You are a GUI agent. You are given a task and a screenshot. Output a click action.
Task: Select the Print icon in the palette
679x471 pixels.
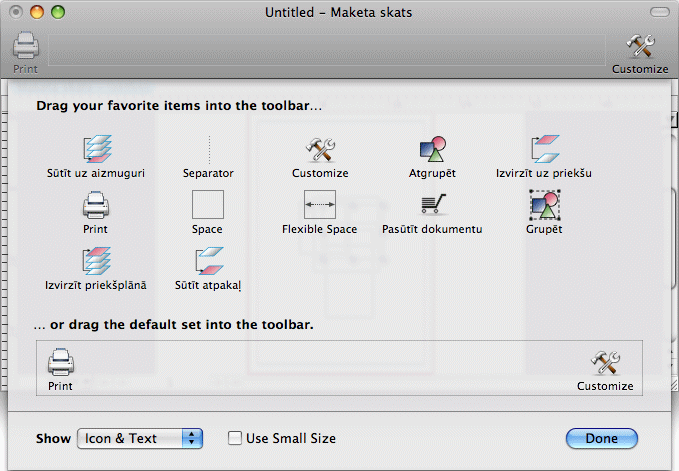click(x=96, y=205)
